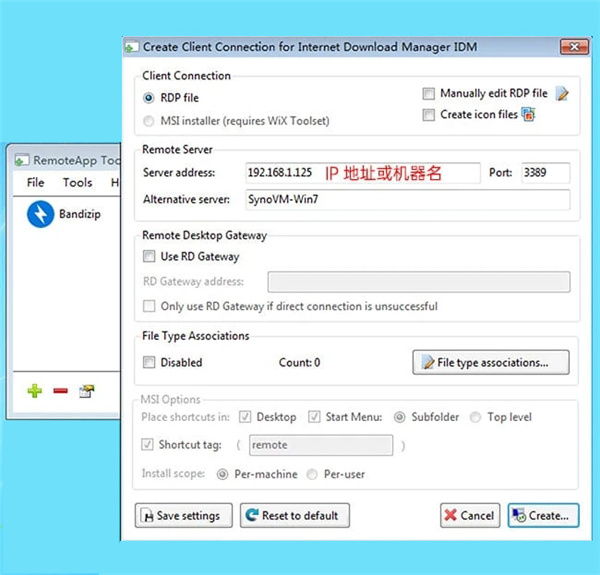Click the dialog title bar icon
600x575 pixels.
coord(132,47)
